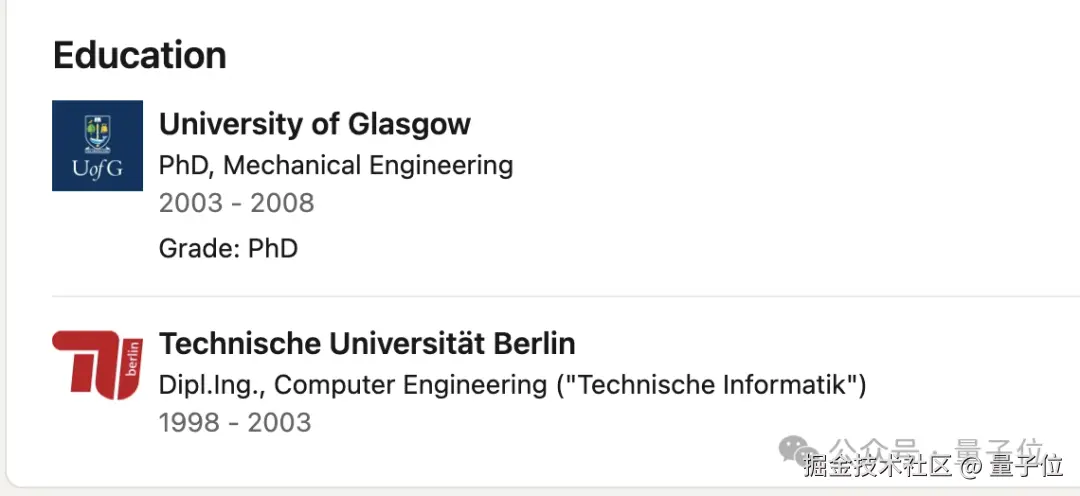Click the vertical berlin text in TU logo
Image resolution: width=1080 pixels, height=496 pixels.
click(x=134, y=358)
